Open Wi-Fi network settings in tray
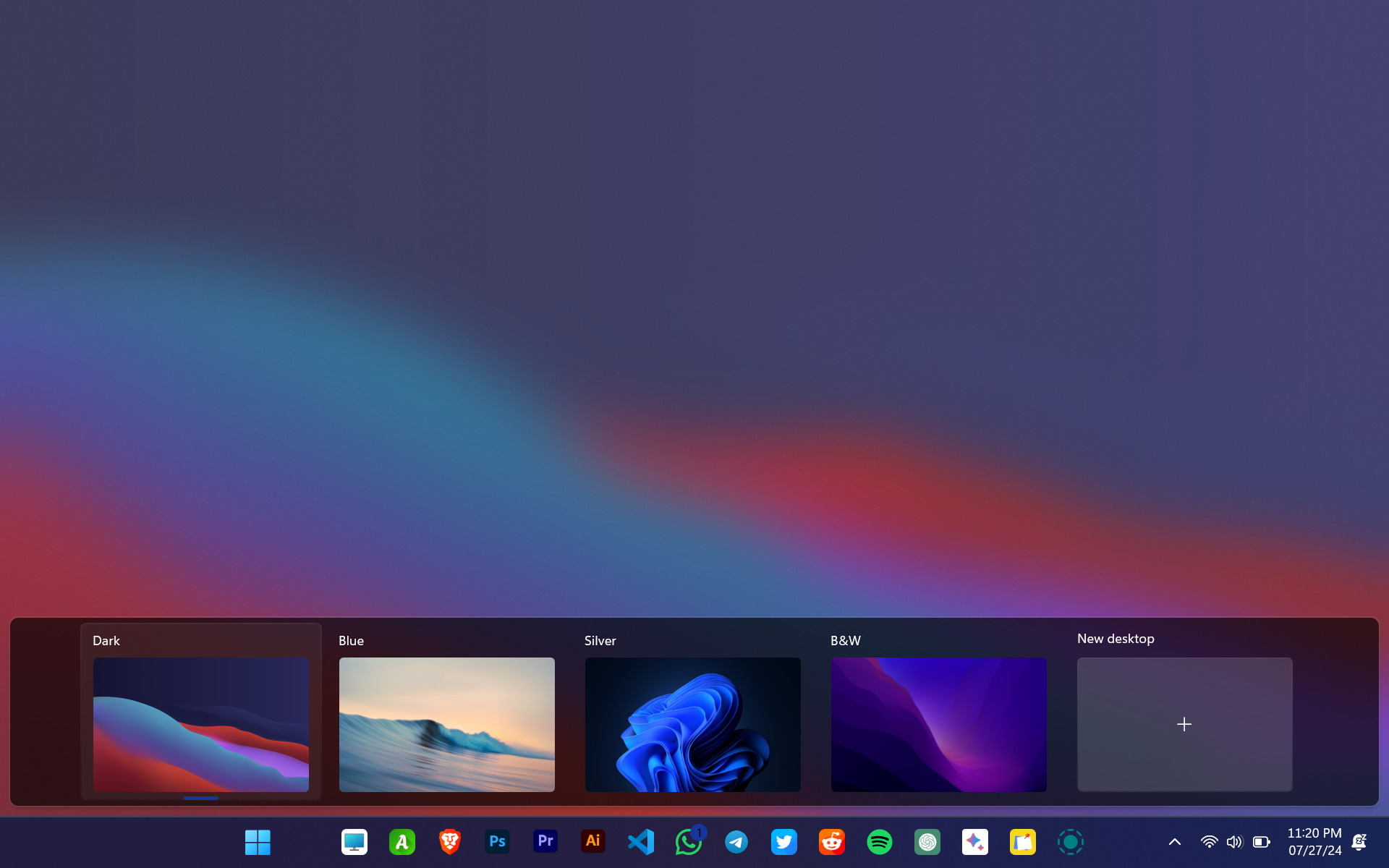The image size is (1389, 868). 1209,842
